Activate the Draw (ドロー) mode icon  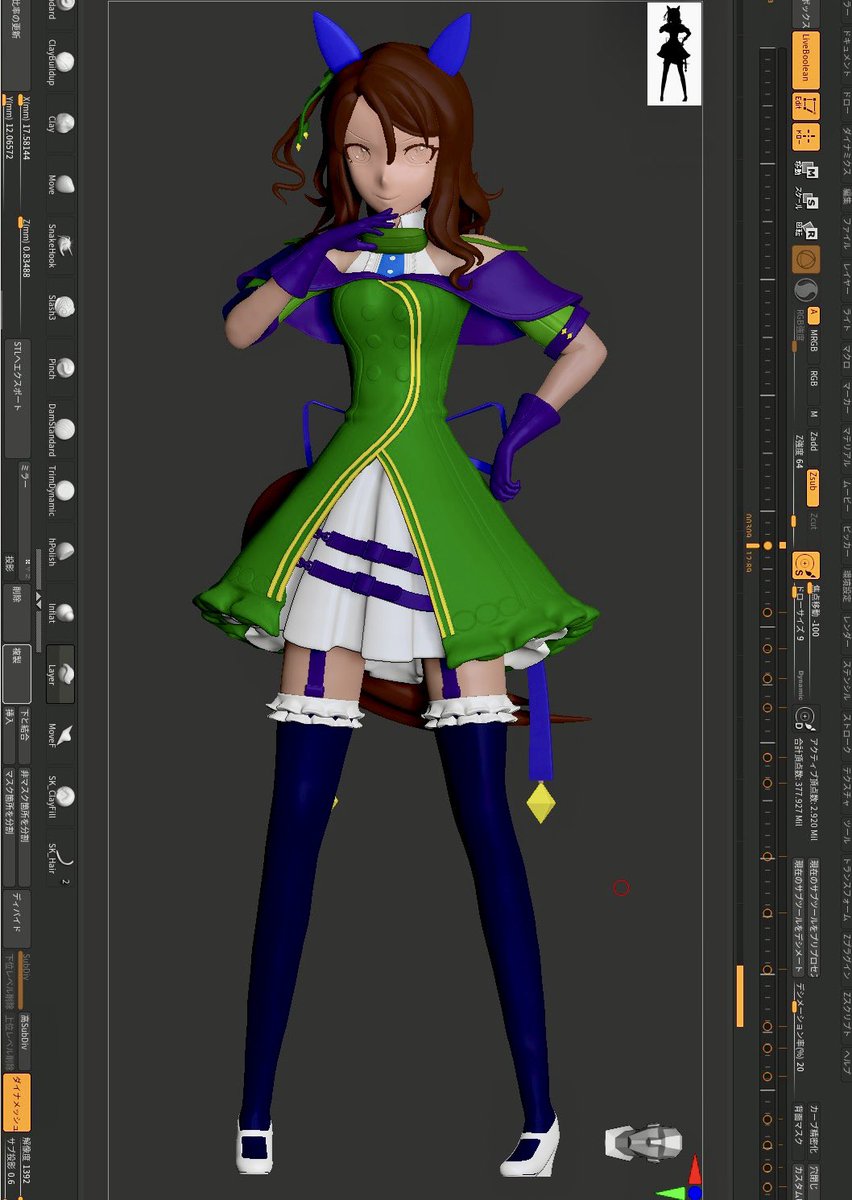tap(806, 137)
